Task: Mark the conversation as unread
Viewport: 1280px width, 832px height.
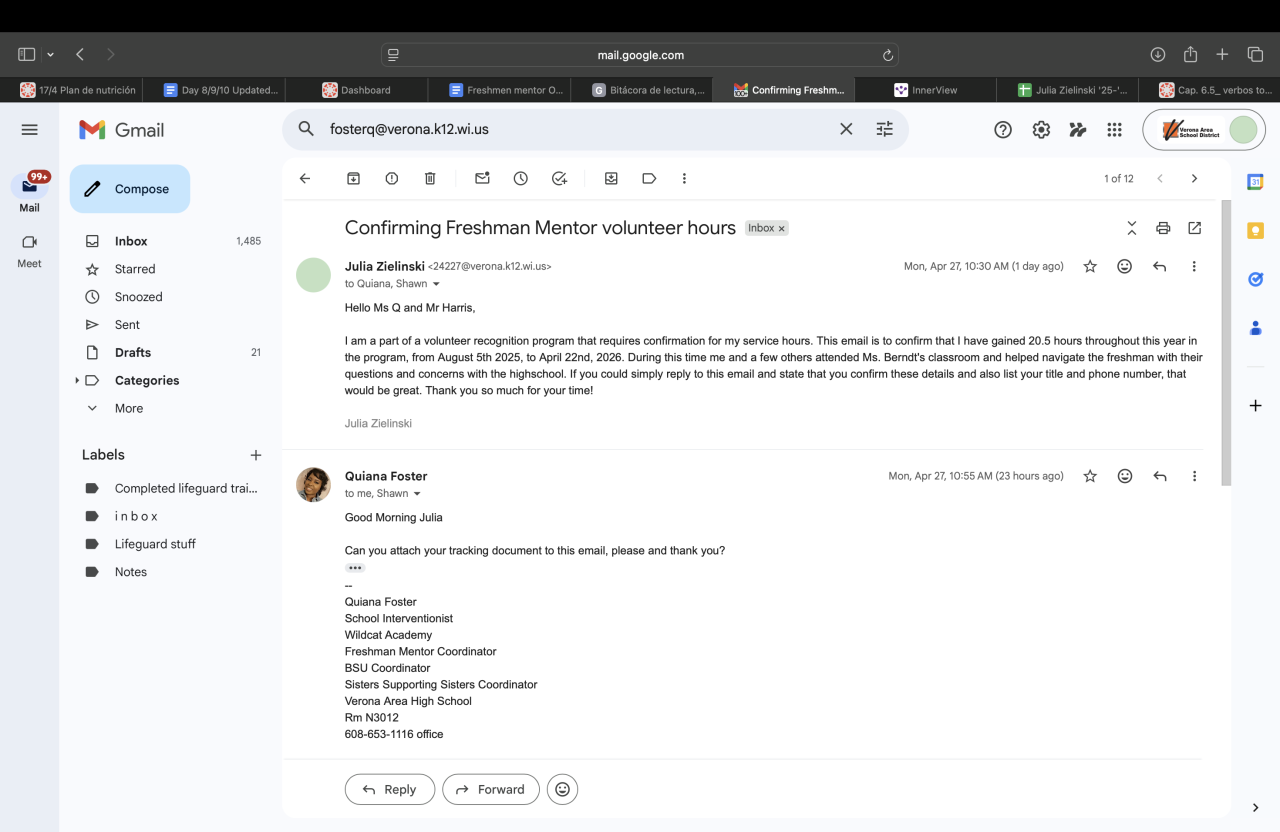Action: tap(482, 178)
